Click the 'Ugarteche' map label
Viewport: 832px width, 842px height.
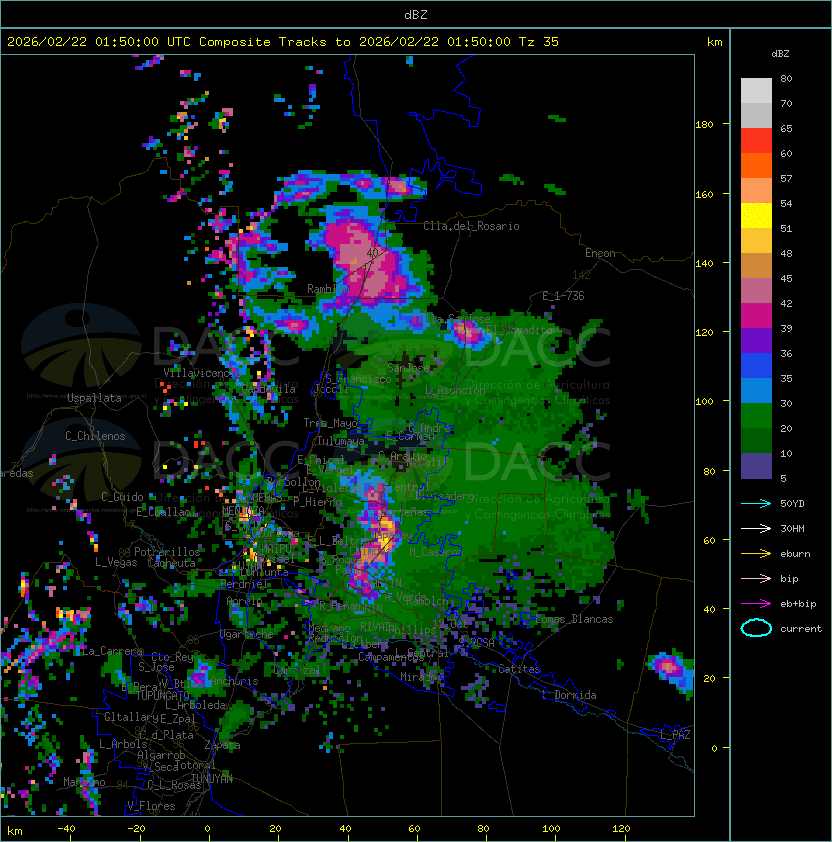click(x=246, y=635)
